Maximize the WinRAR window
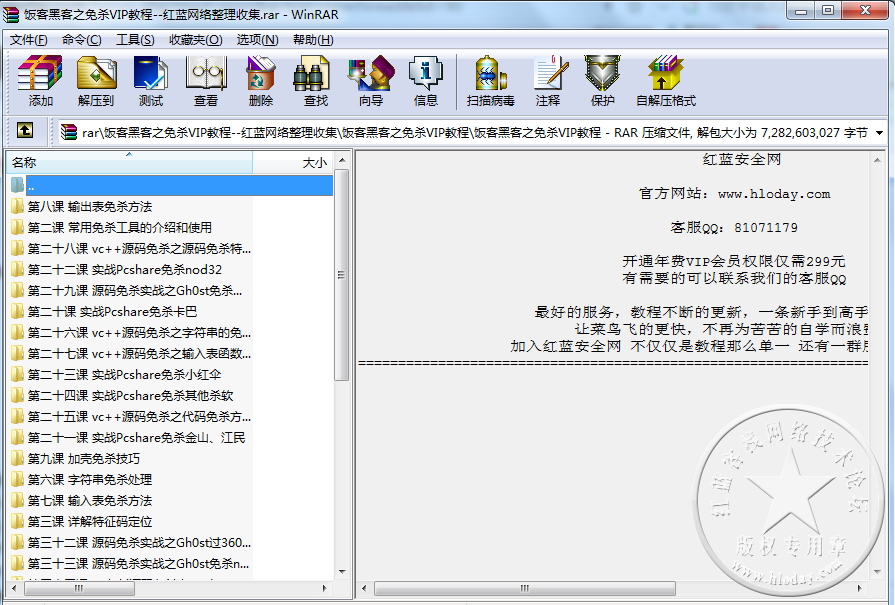Screen dimensions: 895x605 tap(828, 11)
